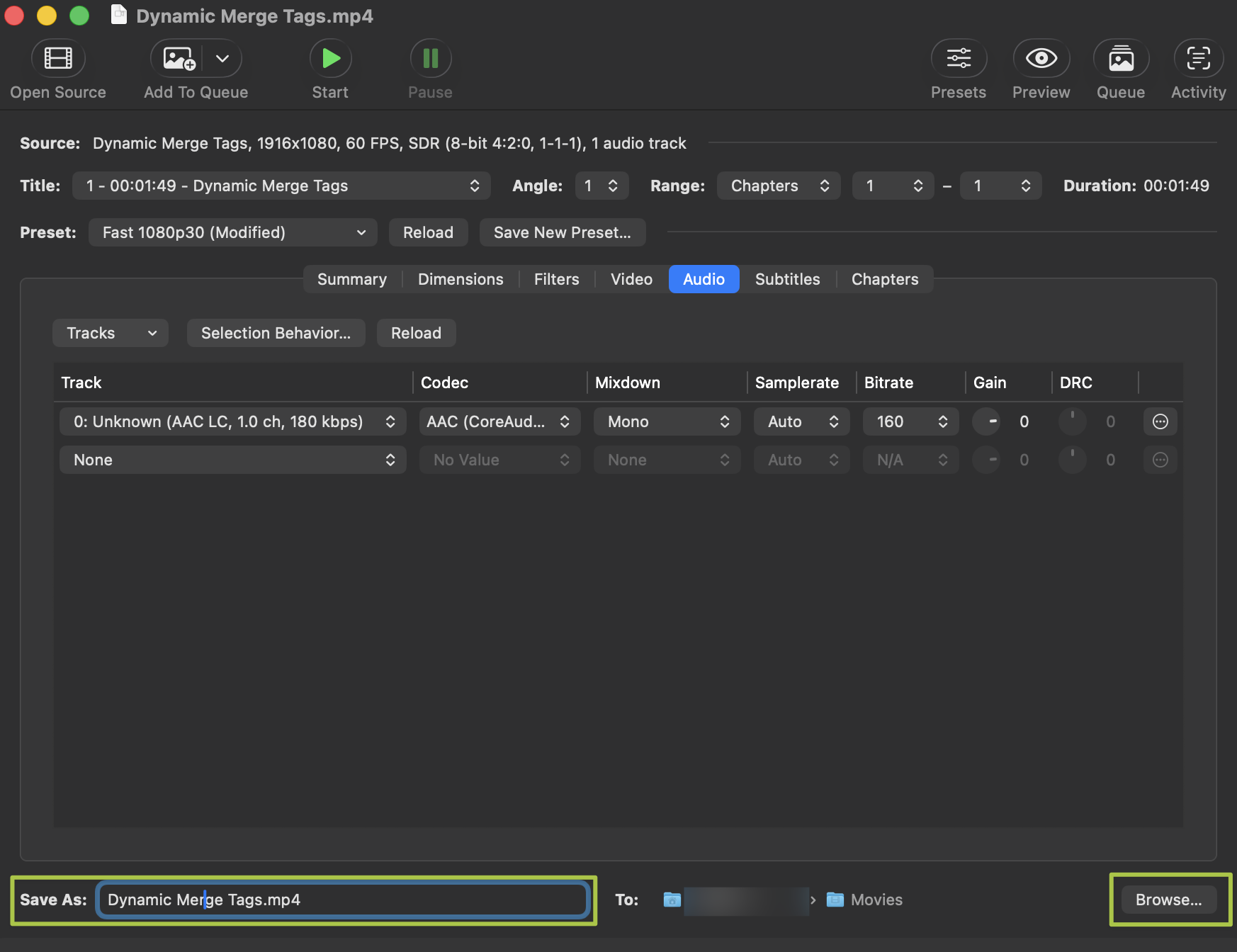This screenshot has width=1237, height=952.
Task: Click the Pause encoding icon
Action: point(430,58)
